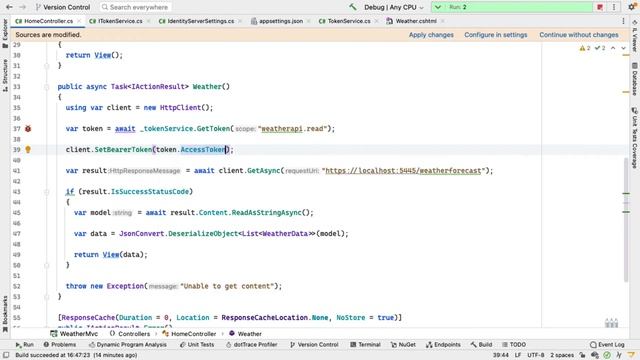Open the run widget more options menu

click(x=613, y=7)
